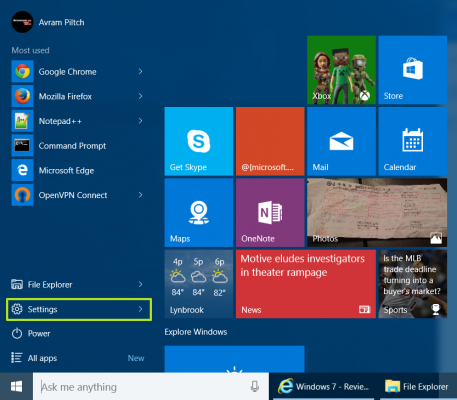Viewport: 457px width, 400px height.
Task: Launch OpenVPN Connect icon
Action: [x=22, y=195]
